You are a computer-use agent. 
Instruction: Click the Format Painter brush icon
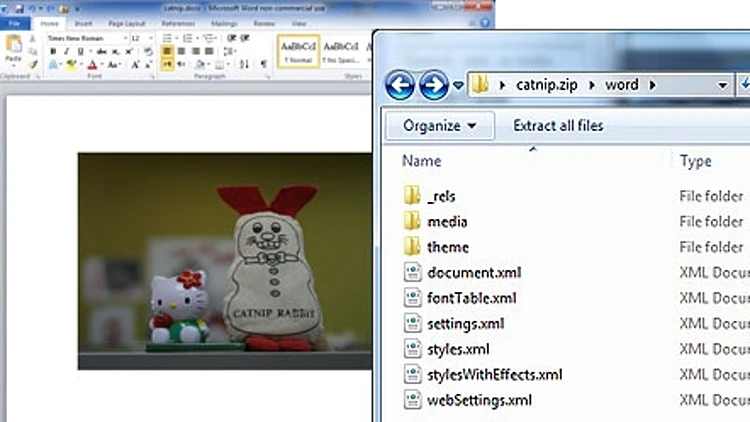33,64
